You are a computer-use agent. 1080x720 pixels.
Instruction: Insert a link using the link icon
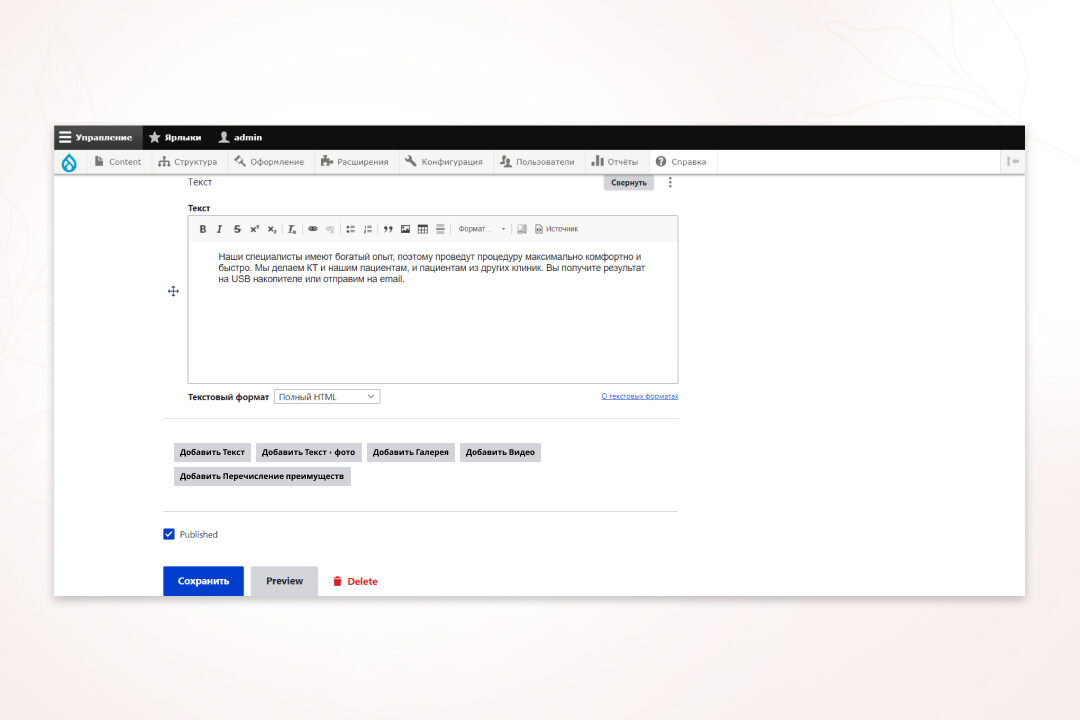(x=313, y=229)
